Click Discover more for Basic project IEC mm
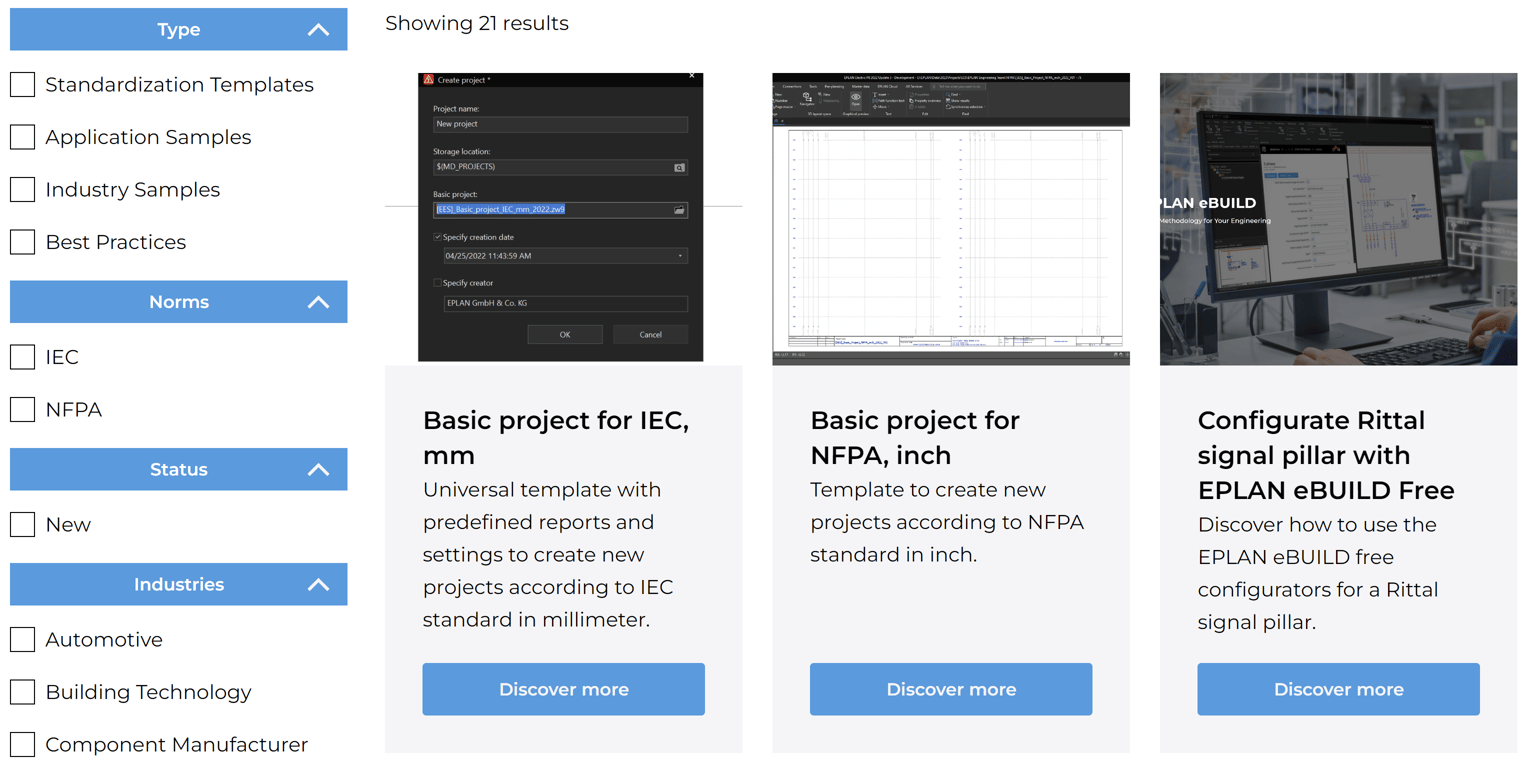 click(x=563, y=689)
